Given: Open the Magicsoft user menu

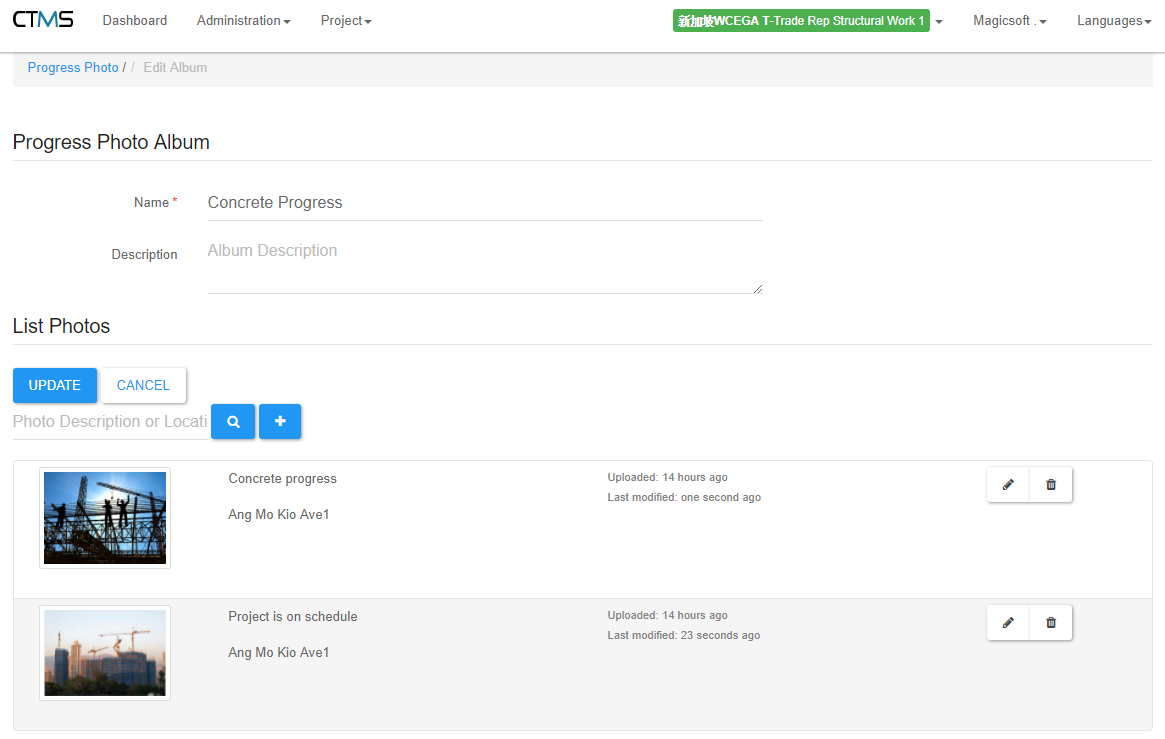Looking at the screenshot, I should pos(1010,21).
